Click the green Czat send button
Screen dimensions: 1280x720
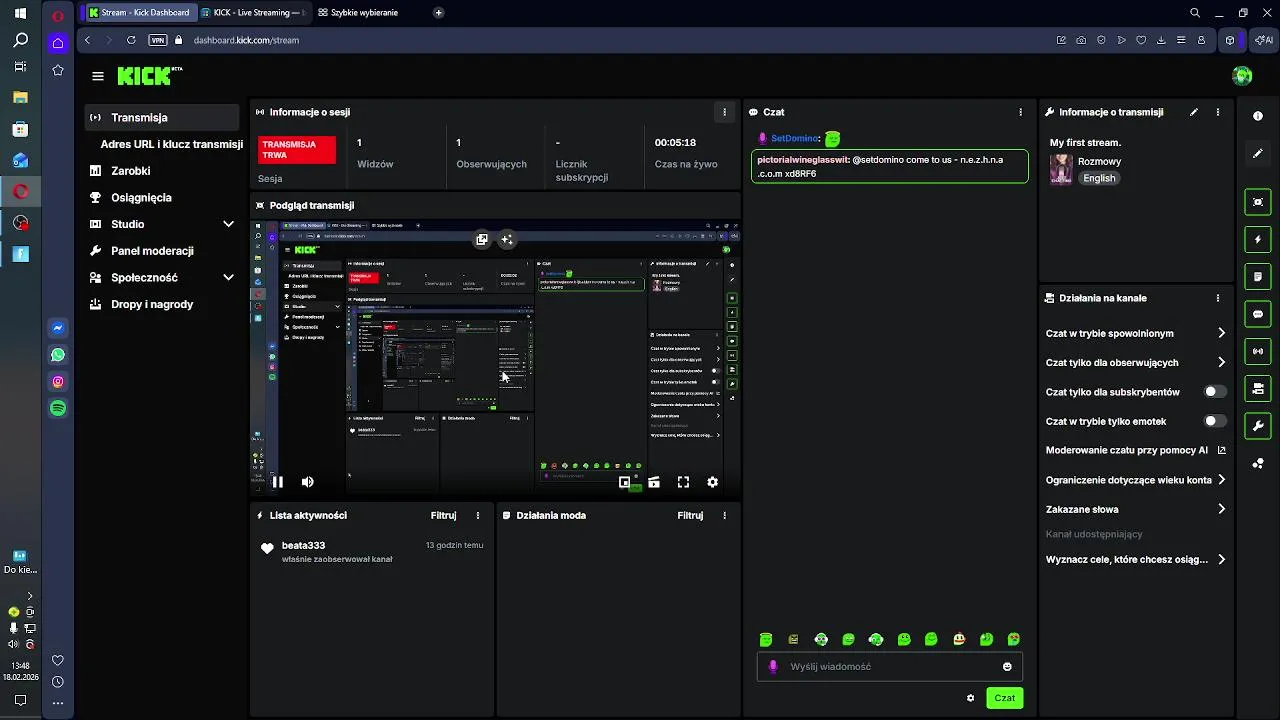click(x=1004, y=698)
